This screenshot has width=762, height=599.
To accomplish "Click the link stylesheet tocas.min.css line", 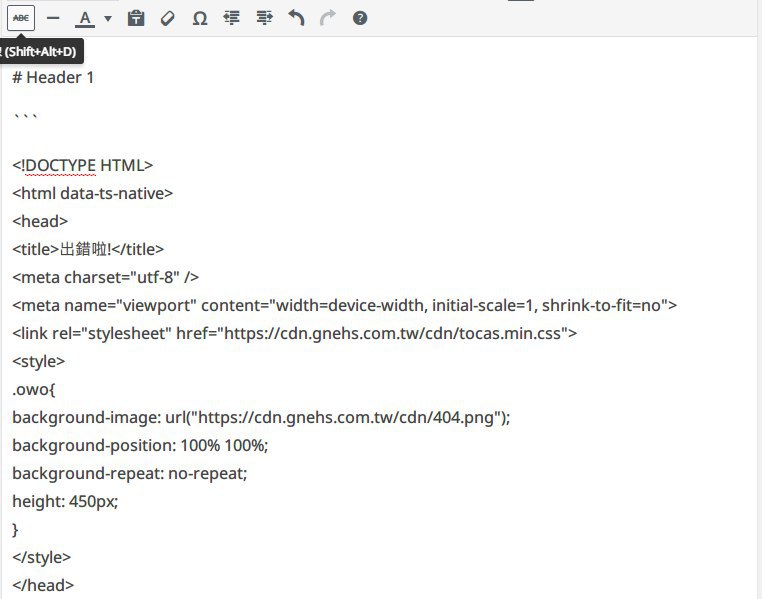I will 294,333.
